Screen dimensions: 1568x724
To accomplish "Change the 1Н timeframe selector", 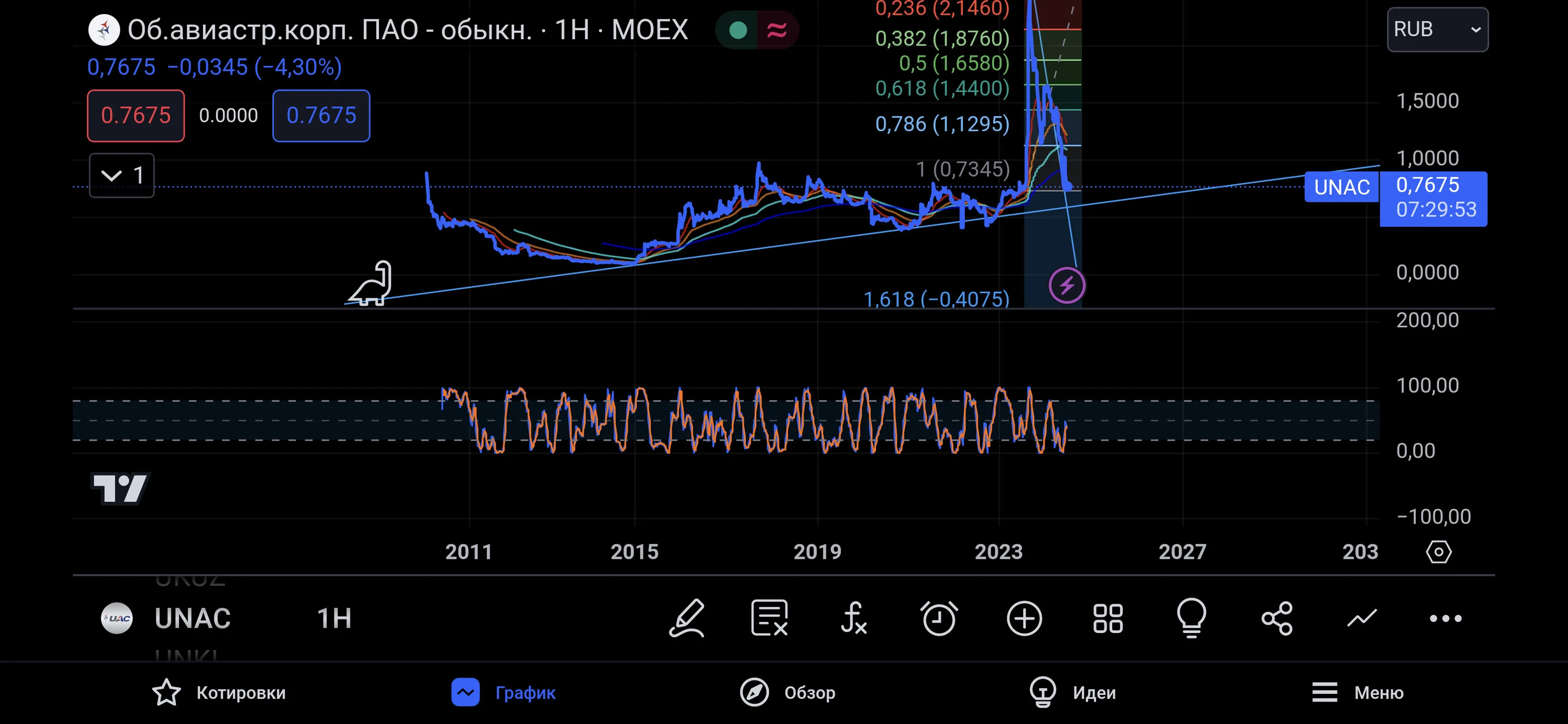I will (x=334, y=618).
